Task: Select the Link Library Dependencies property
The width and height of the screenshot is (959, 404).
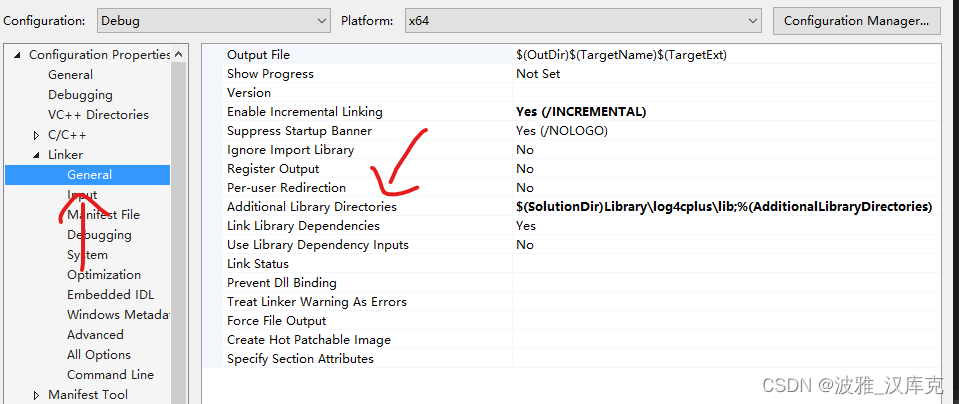Action: (303, 226)
